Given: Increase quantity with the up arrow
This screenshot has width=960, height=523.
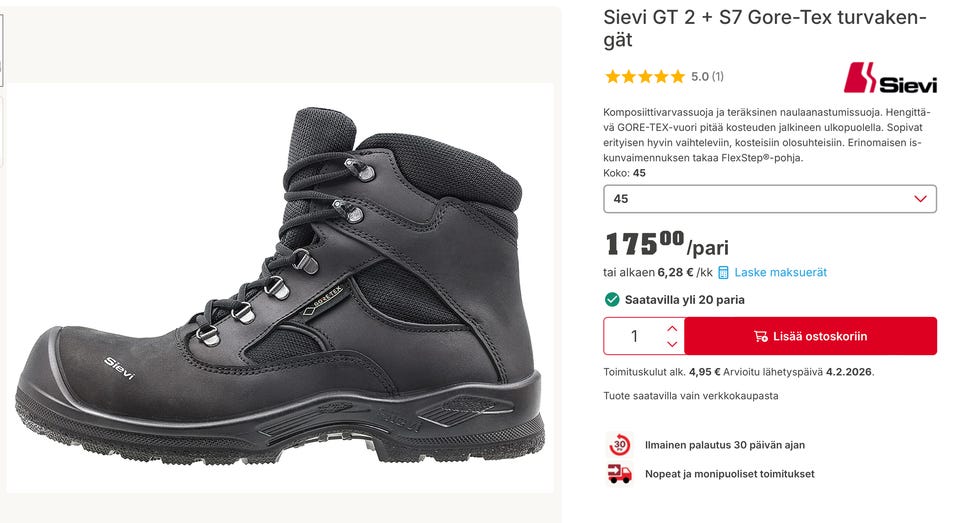Looking at the screenshot, I should (672, 328).
